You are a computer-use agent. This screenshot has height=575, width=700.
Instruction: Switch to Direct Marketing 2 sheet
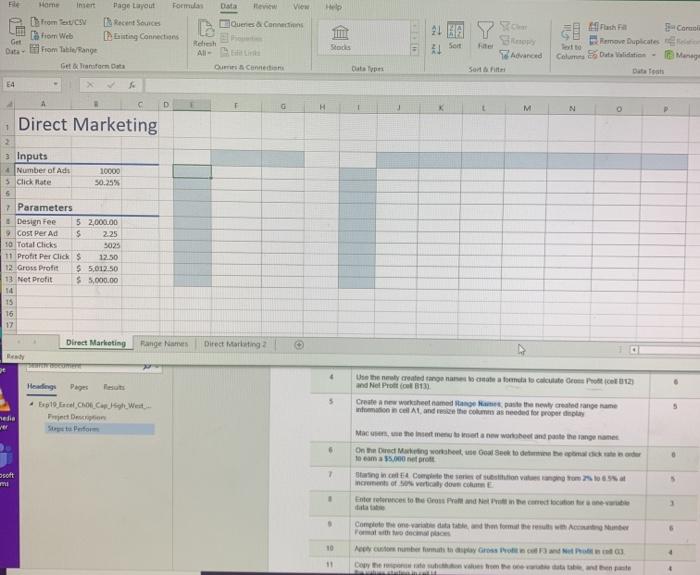pos(235,344)
